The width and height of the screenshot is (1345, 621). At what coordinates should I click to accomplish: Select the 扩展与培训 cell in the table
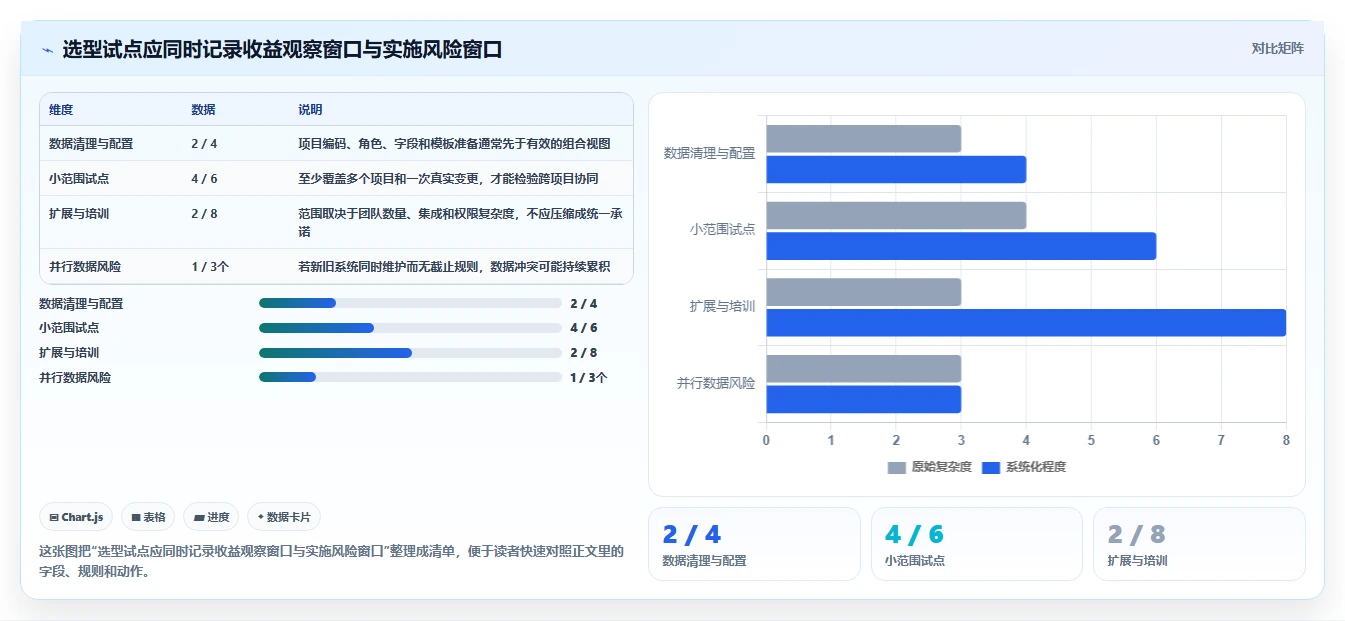(x=79, y=213)
